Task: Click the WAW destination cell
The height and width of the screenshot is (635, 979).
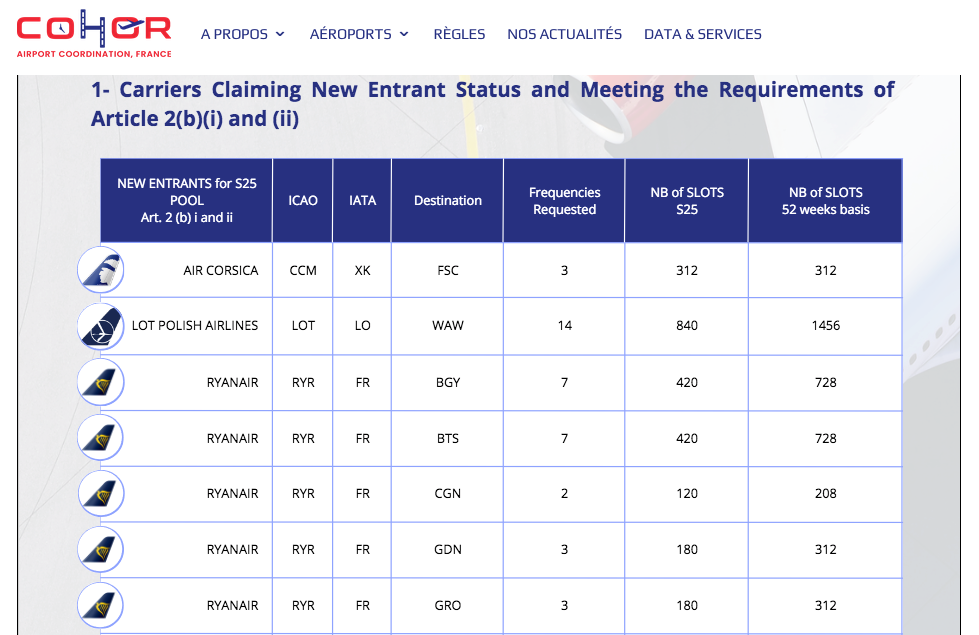Action: coord(448,326)
